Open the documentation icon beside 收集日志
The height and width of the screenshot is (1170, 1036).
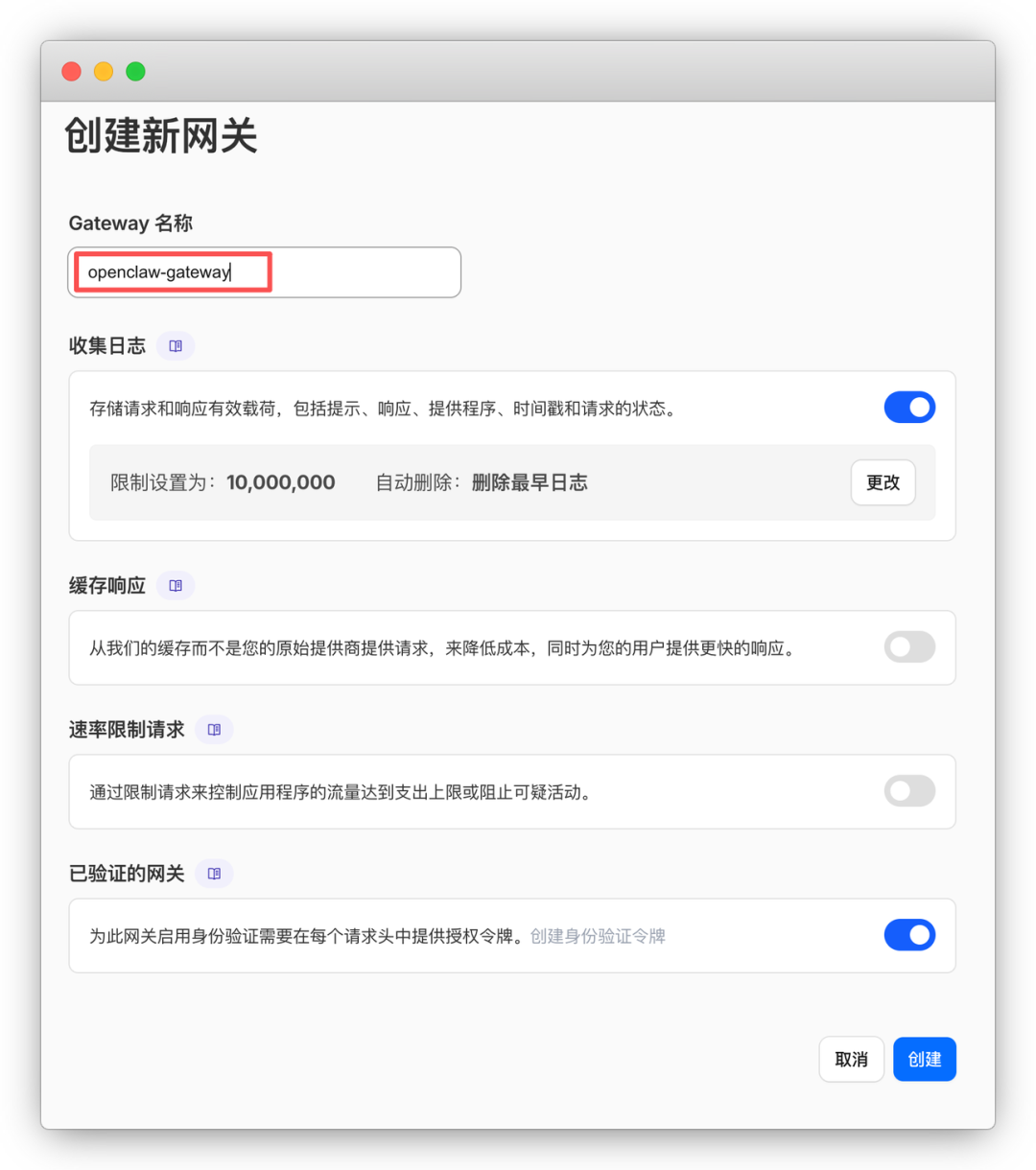(x=176, y=345)
